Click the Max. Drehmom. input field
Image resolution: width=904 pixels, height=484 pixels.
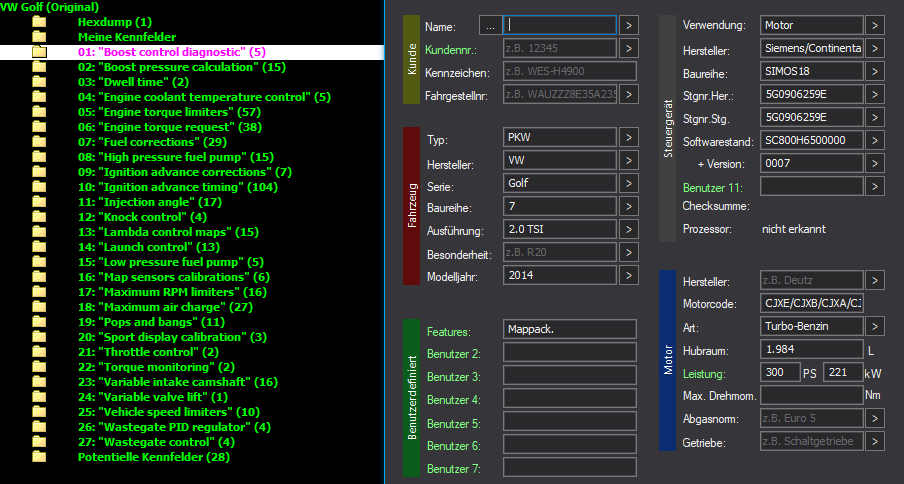coord(812,395)
